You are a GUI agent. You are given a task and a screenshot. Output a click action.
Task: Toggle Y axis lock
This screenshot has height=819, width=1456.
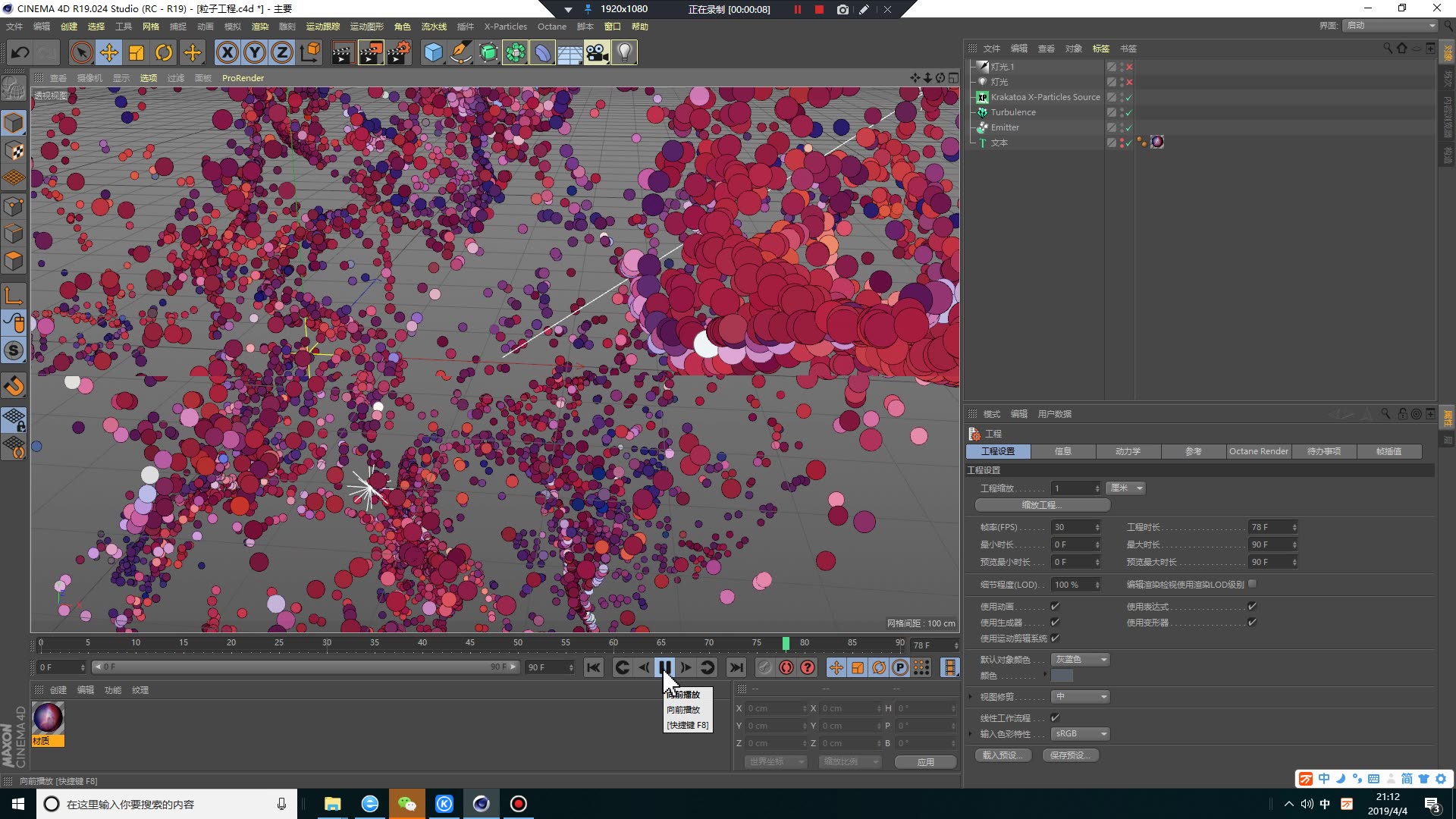pos(255,52)
